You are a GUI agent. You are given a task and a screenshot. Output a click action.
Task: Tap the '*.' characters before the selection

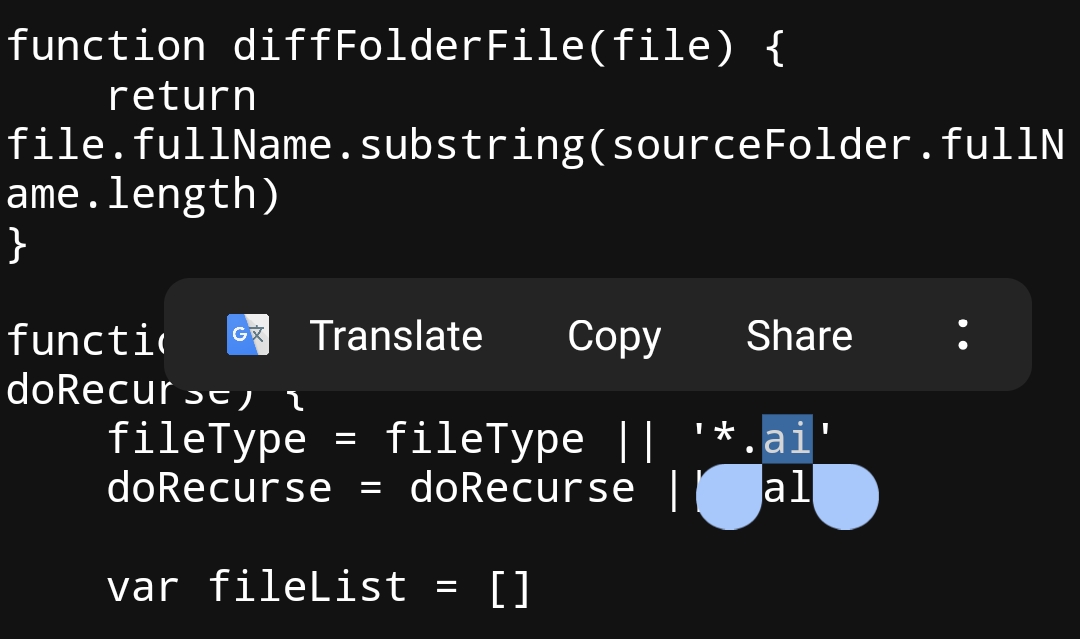735,438
